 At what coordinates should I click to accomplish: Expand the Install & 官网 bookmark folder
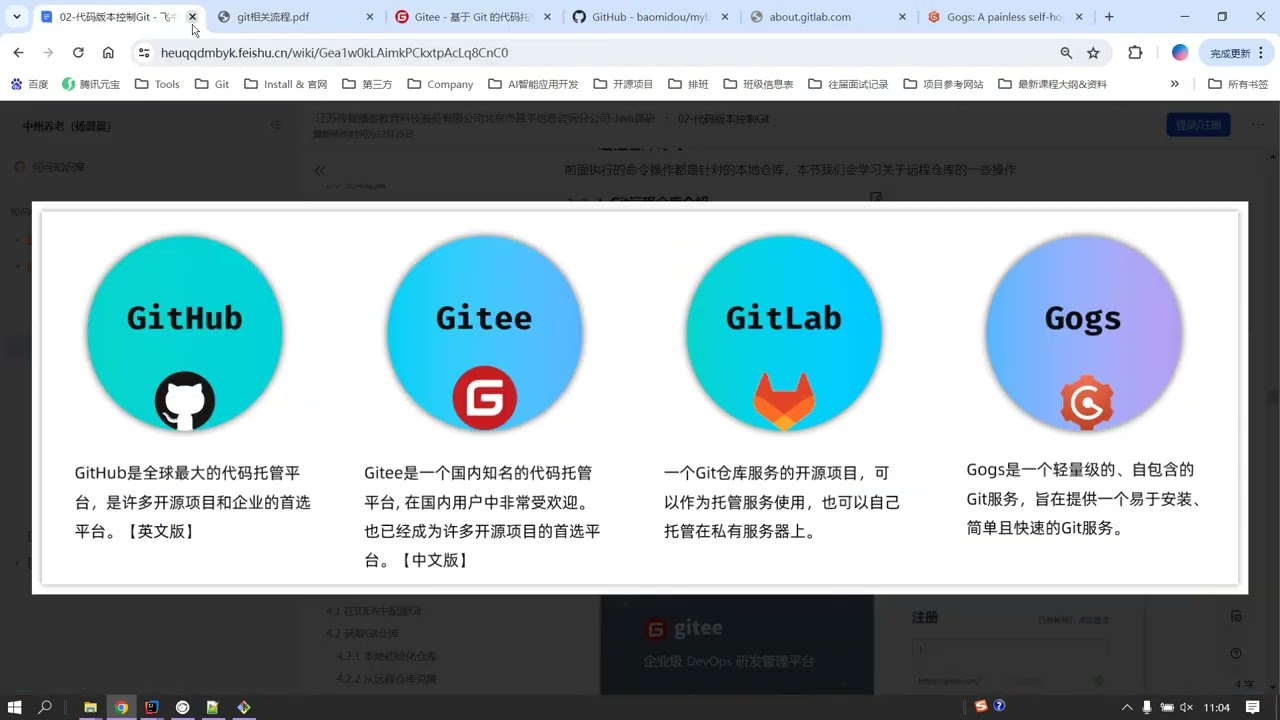point(285,84)
